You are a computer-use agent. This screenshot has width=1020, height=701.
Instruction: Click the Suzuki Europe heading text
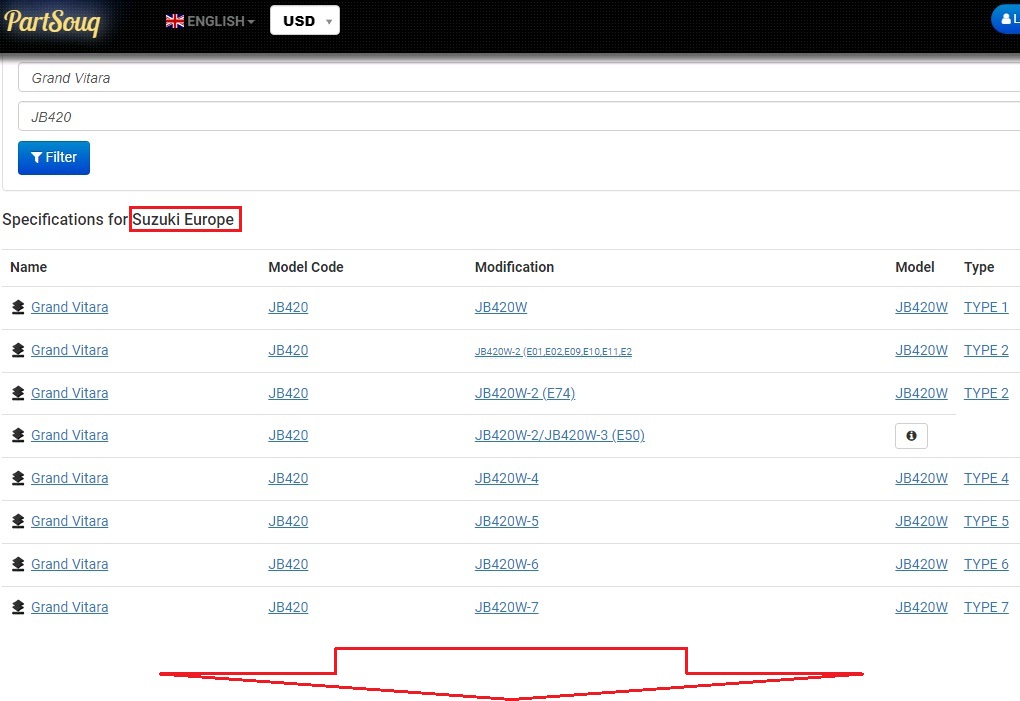coord(183,219)
